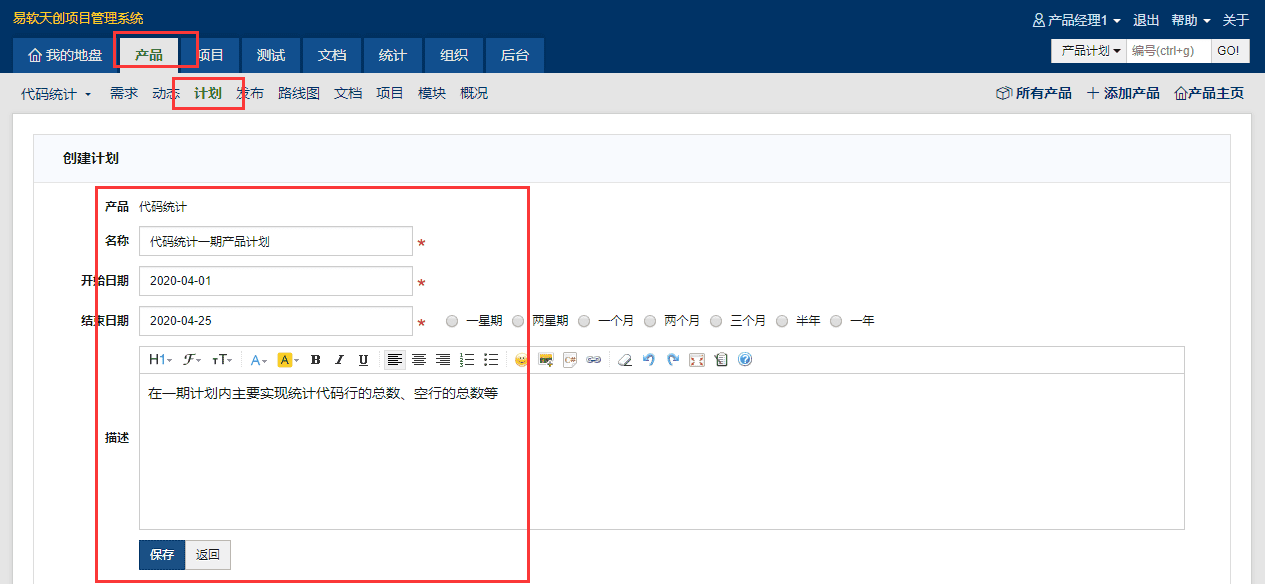Switch to the 测试 top tab
1265x584 pixels.
tap(271, 55)
